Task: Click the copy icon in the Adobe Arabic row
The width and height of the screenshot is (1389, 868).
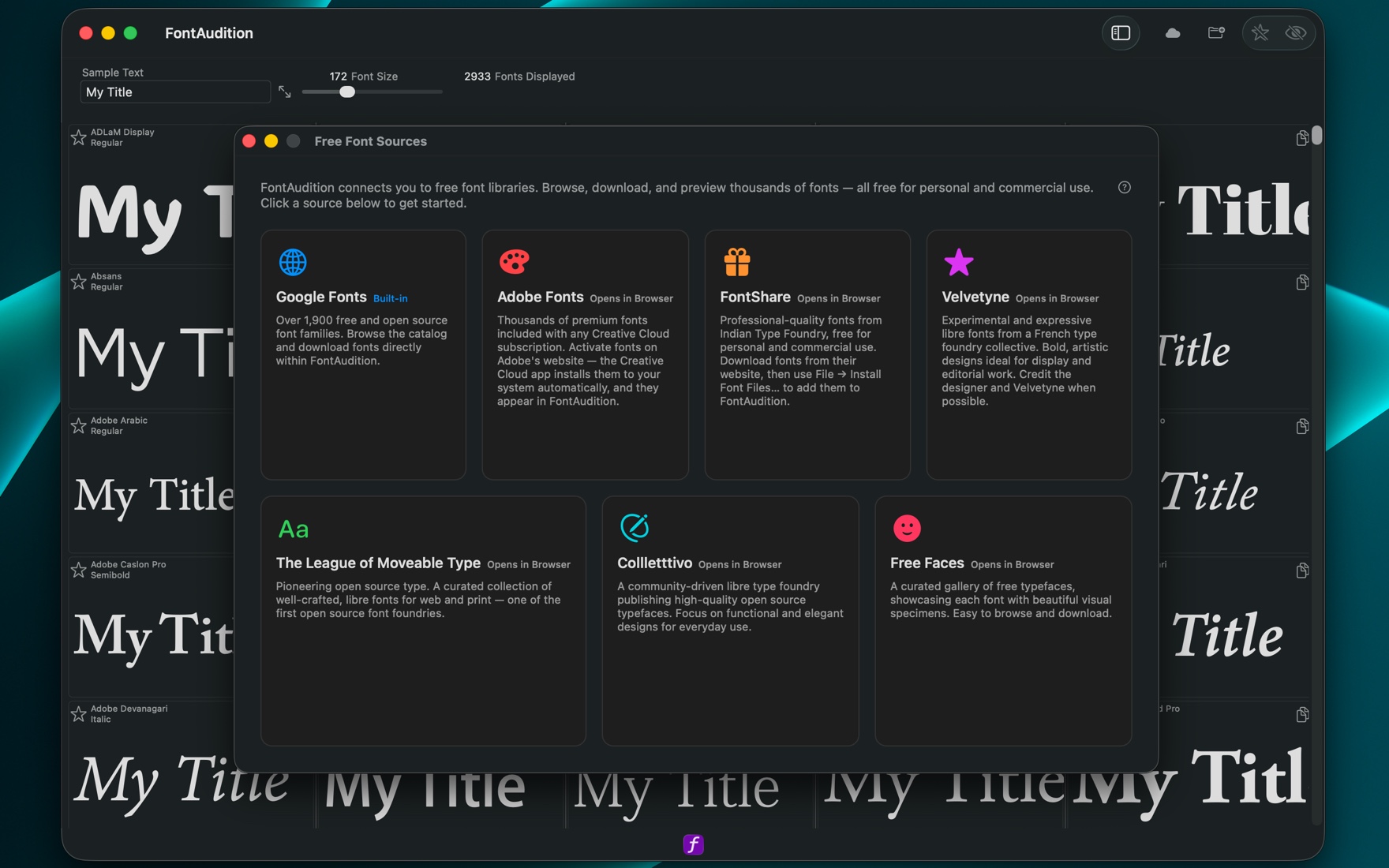Action: [x=1302, y=427]
